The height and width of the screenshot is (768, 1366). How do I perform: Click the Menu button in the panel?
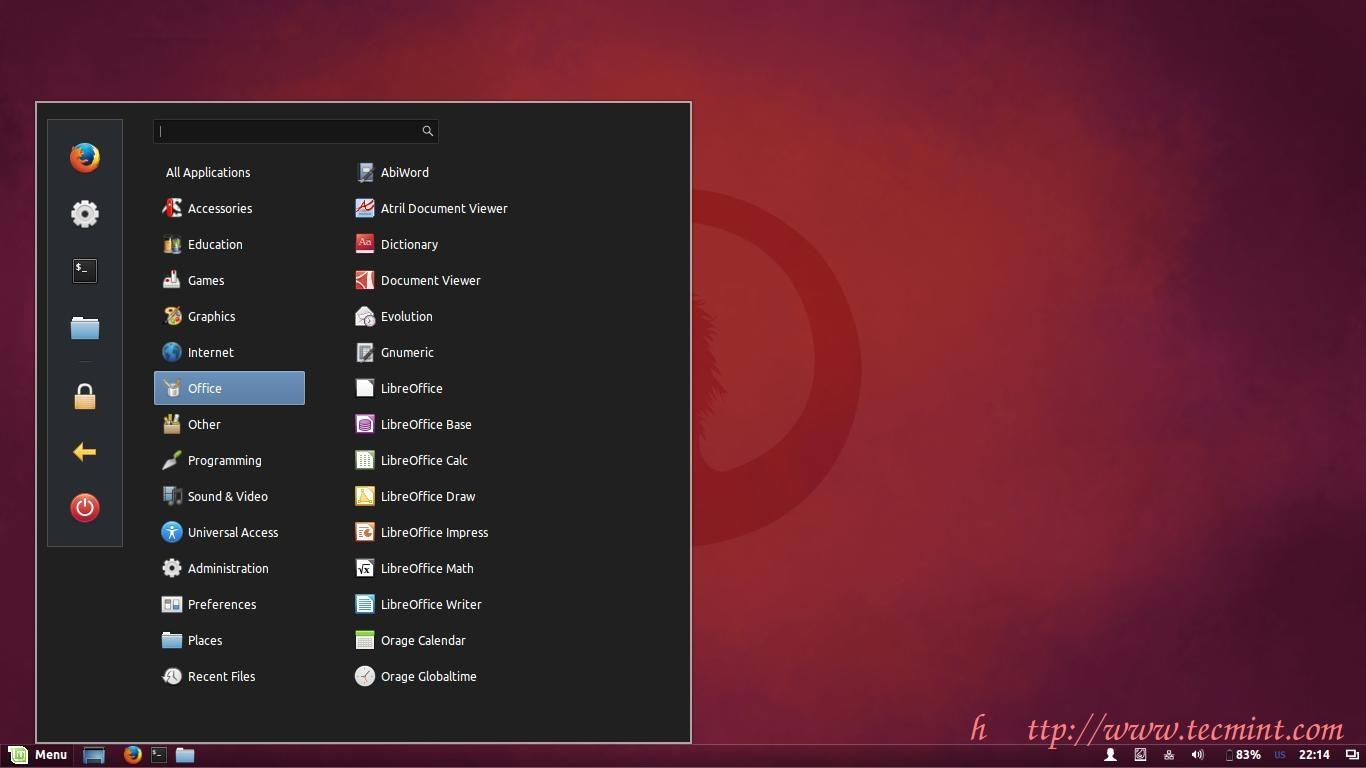(x=39, y=755)
